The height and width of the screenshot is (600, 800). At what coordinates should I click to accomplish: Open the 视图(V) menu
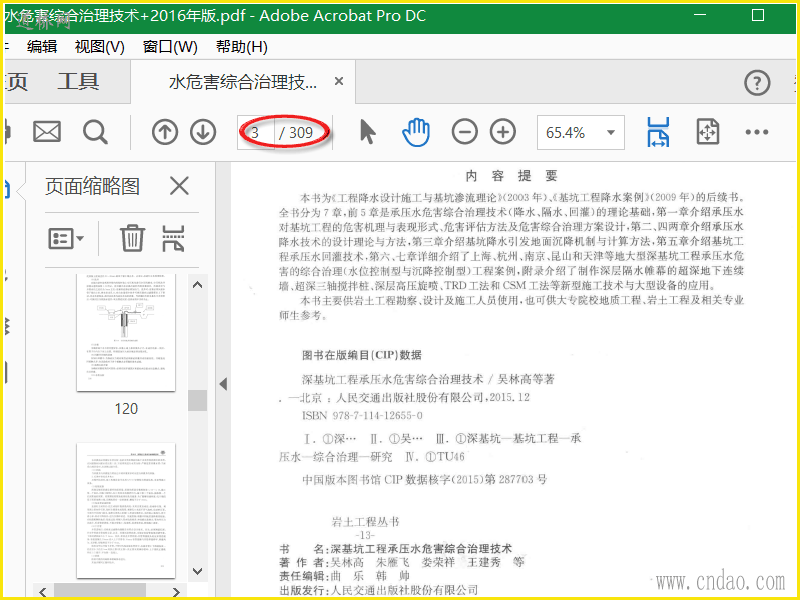pos(99,47)
